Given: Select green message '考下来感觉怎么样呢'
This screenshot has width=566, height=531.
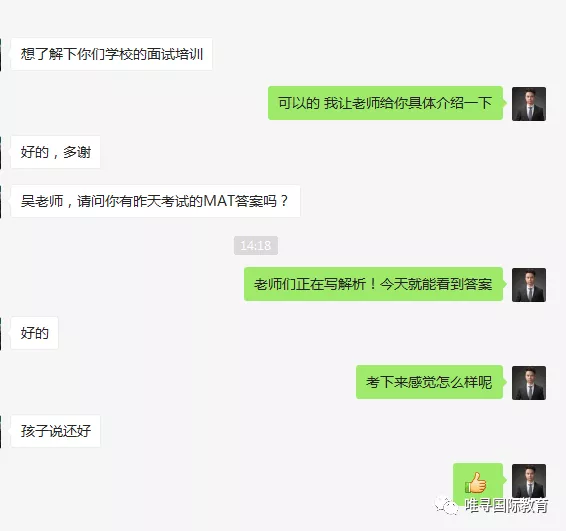Looking at the screenshot, I should click(x=430, y=382).
